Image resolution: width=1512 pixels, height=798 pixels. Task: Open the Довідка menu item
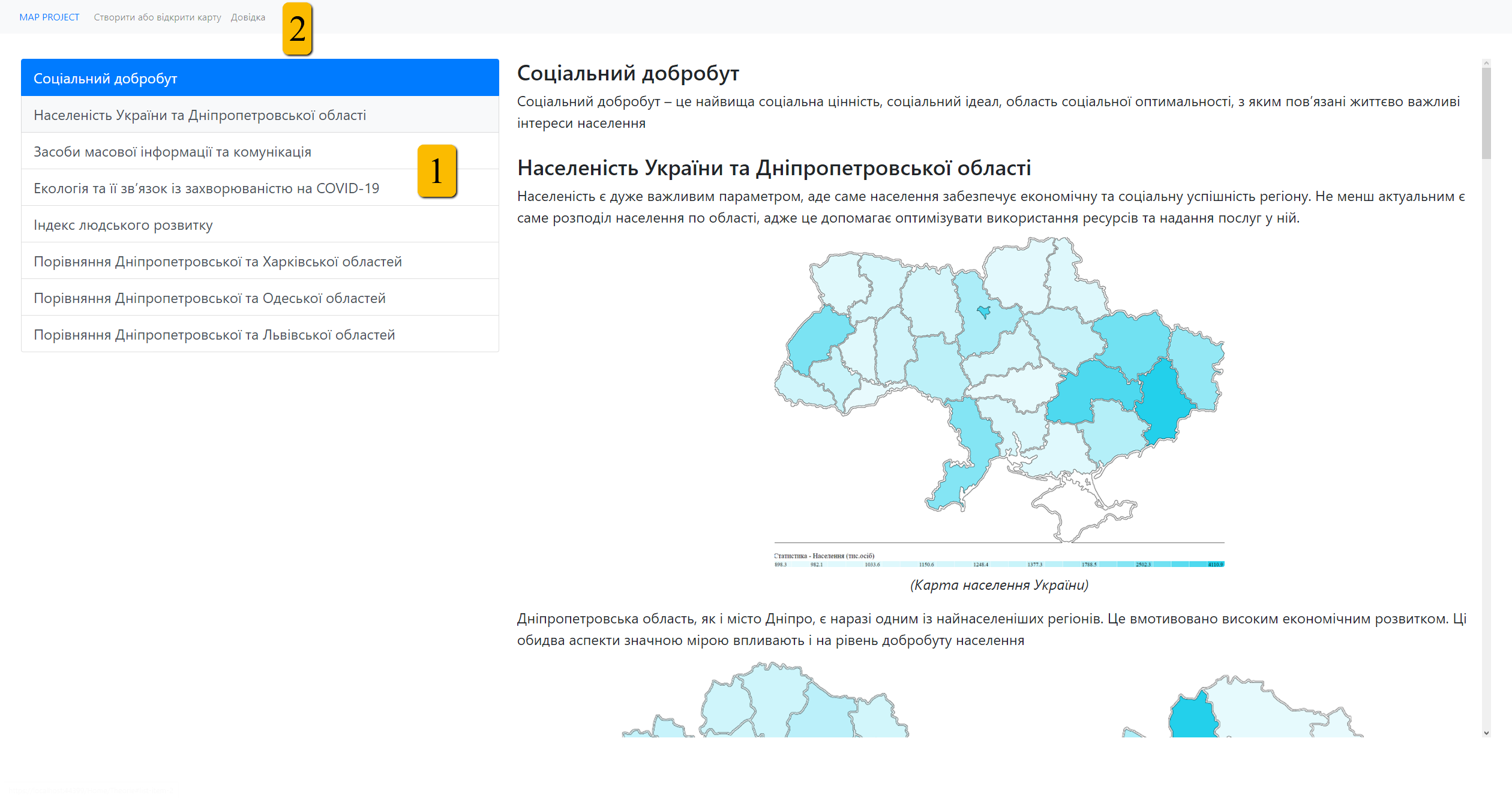coord(248,17)
